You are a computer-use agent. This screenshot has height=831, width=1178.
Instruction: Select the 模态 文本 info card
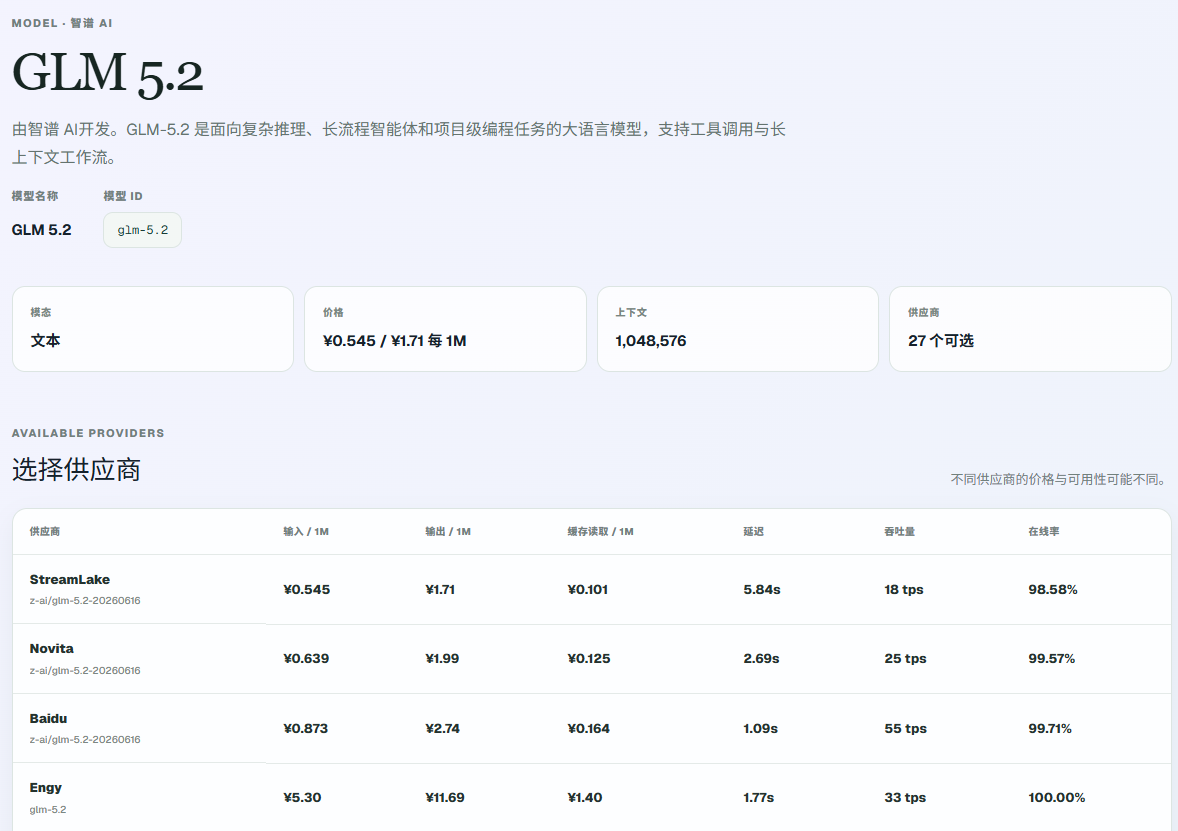pyautogui.click(x=153, y=329)
